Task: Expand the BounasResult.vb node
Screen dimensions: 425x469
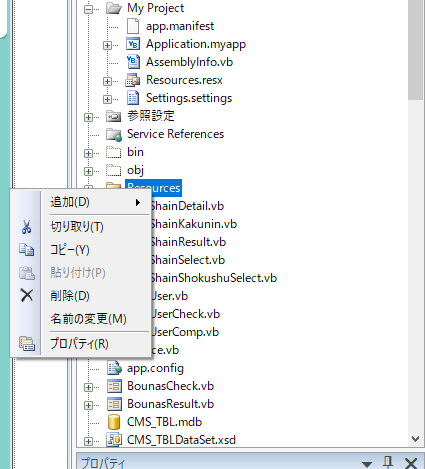Action: [88, 405]
